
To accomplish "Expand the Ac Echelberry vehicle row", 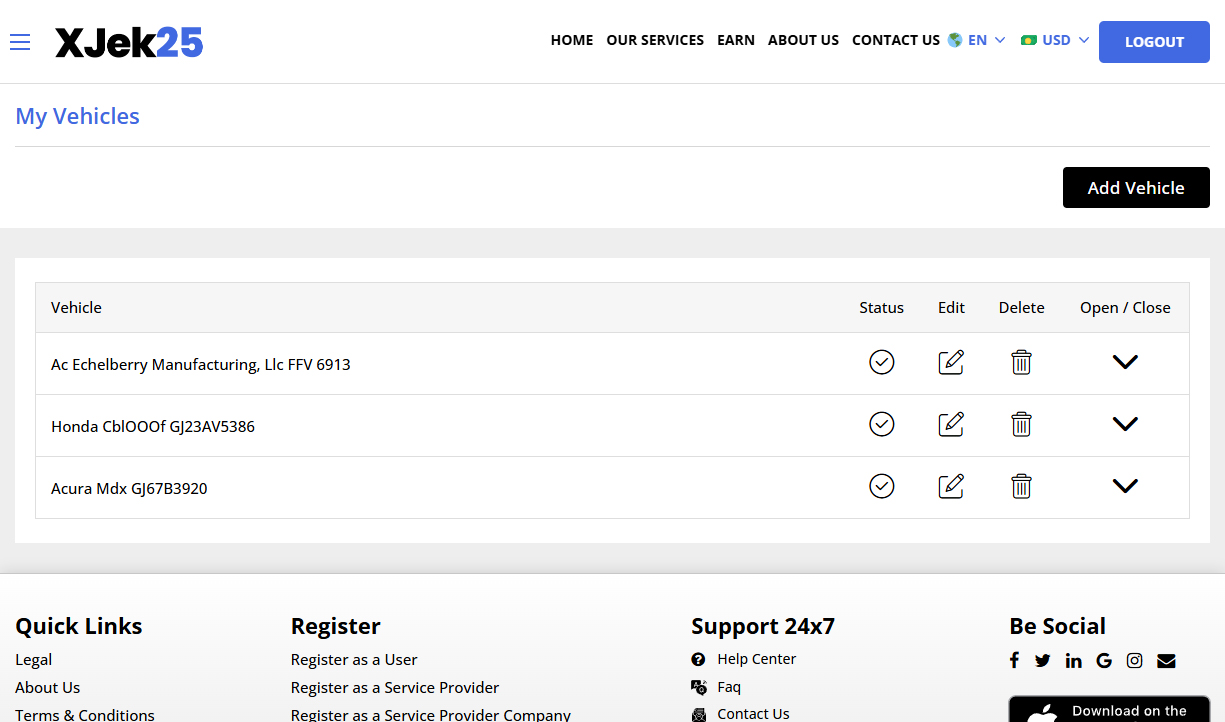I will coord(1125,362).
